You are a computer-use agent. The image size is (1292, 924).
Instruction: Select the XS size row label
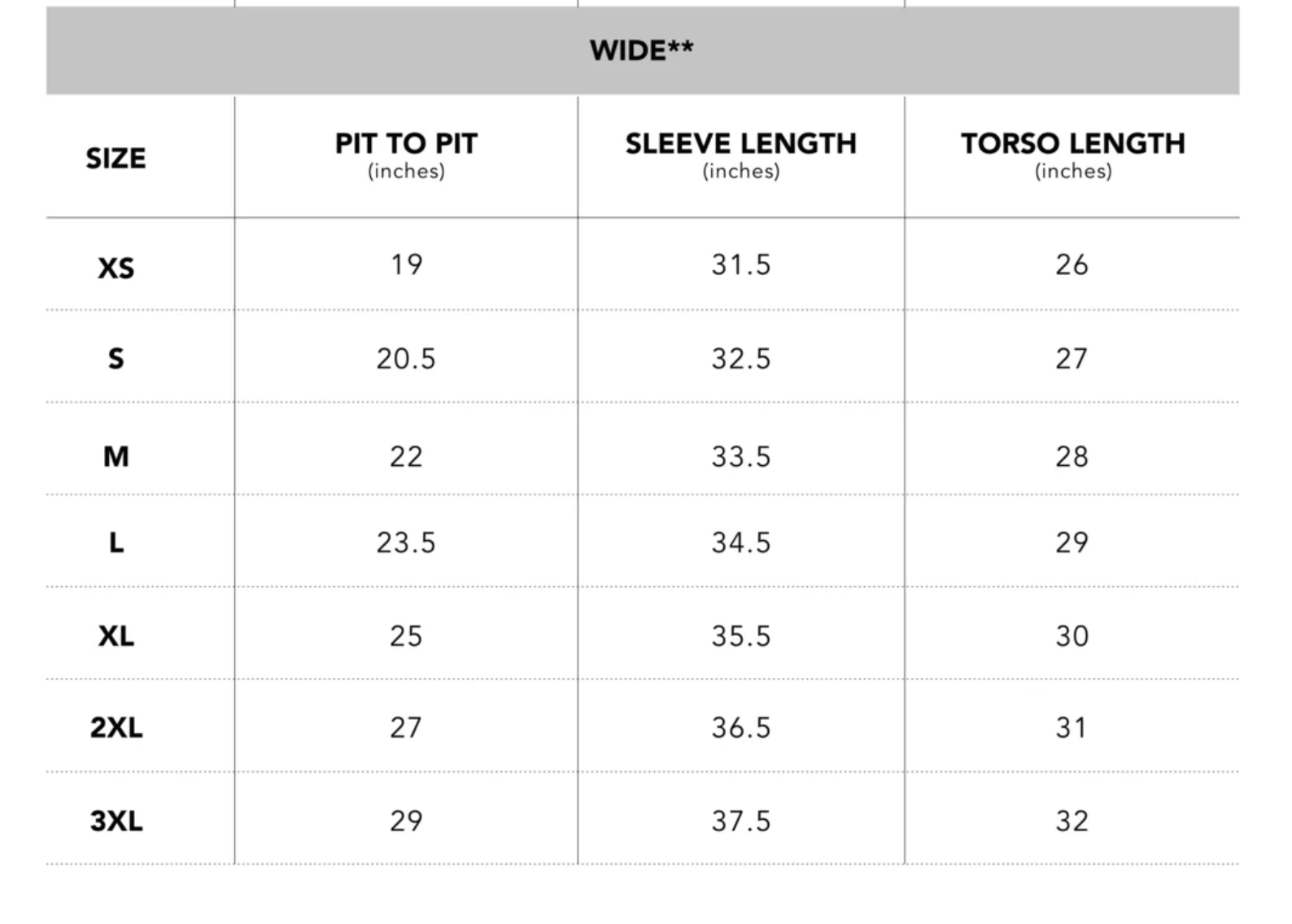(x=116, y=268)
